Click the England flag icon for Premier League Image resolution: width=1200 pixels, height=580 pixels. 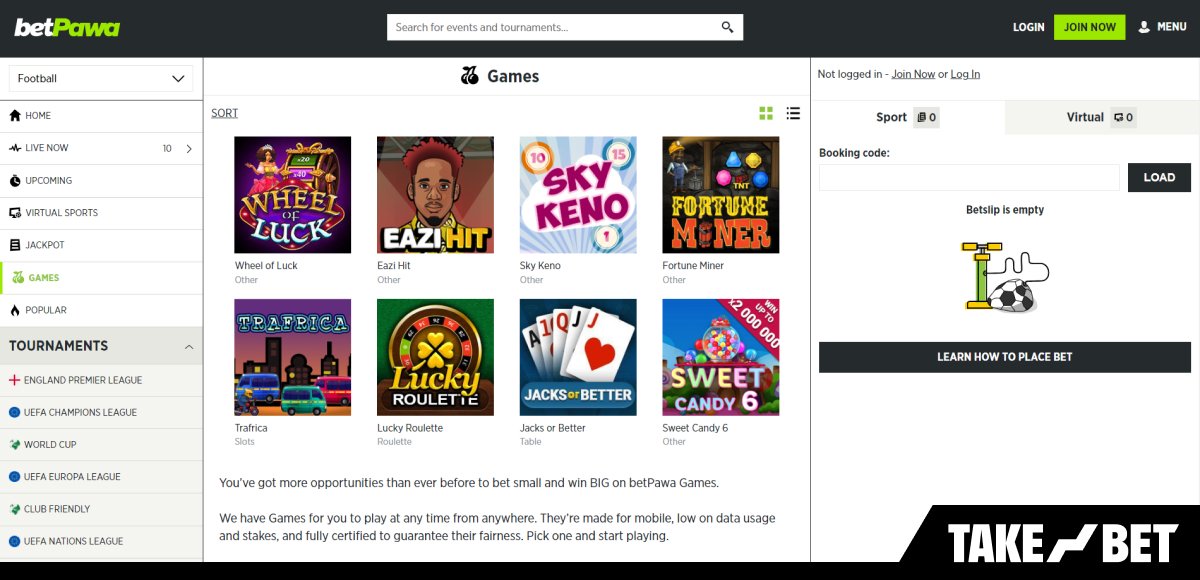14,380
